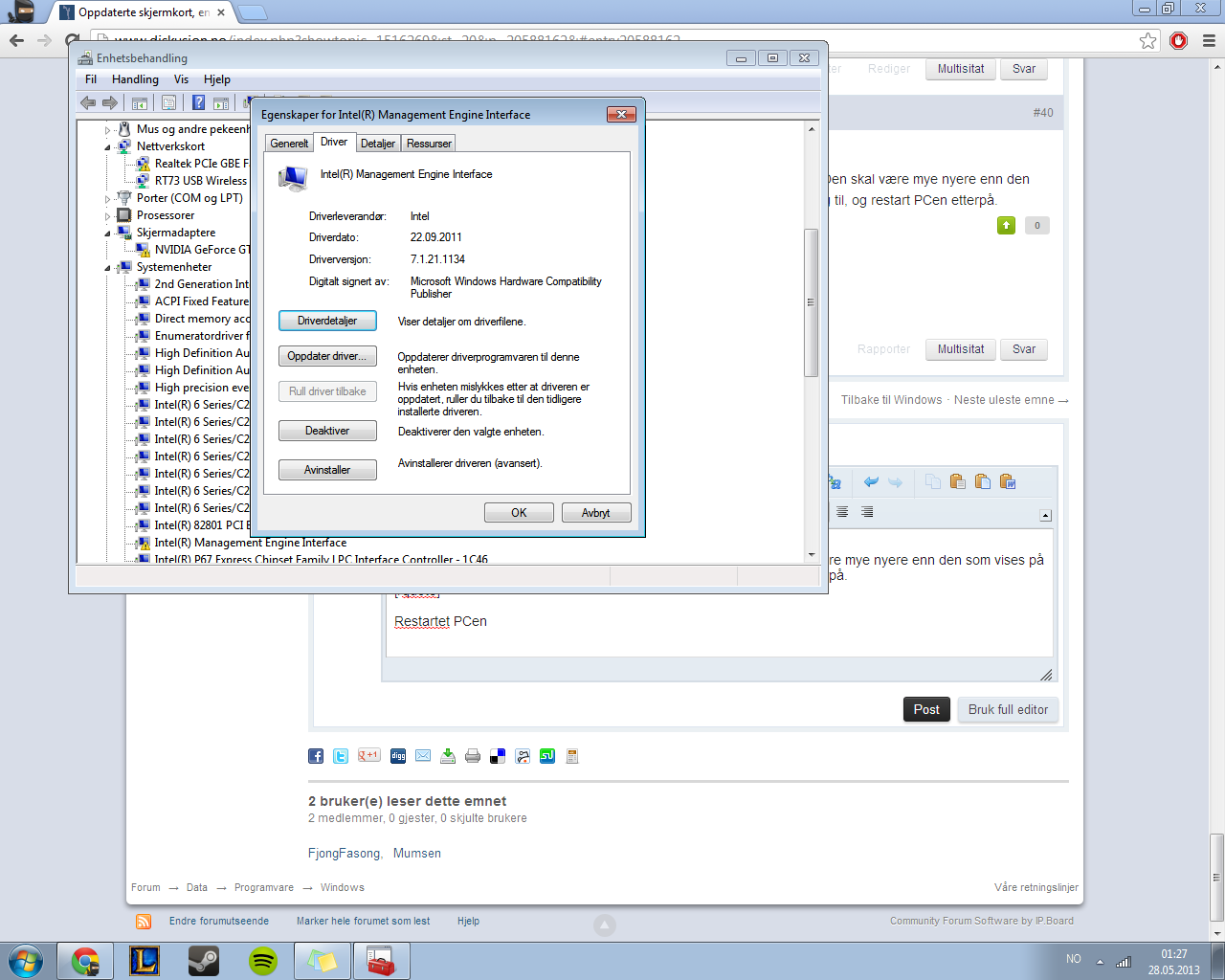1225x980 pixels.
Task: Click the Oppdater driver... button
Action: pyautogui.click(x=327, y=356)
